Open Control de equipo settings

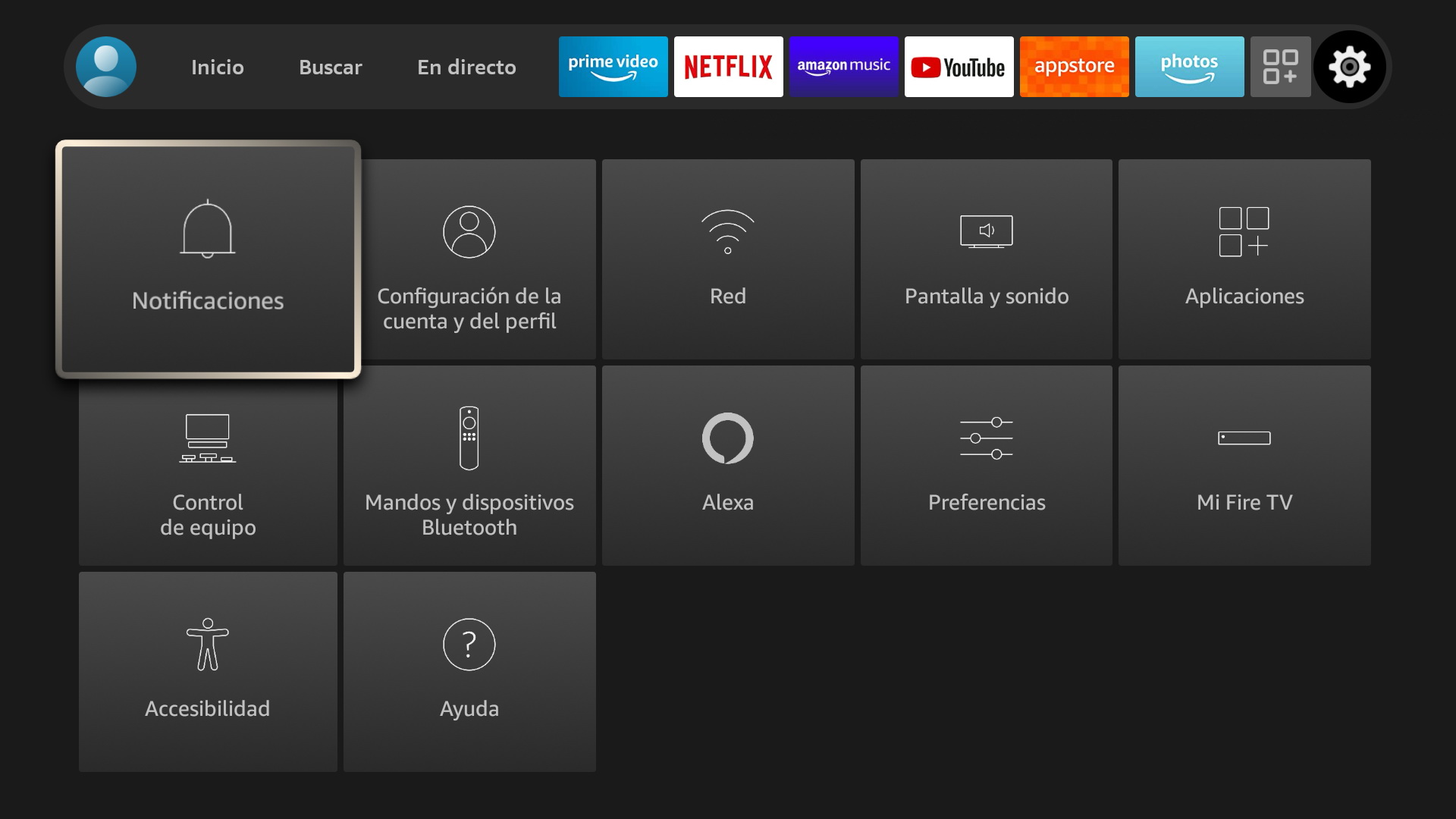pyautogui.click(x=207, y=467)
